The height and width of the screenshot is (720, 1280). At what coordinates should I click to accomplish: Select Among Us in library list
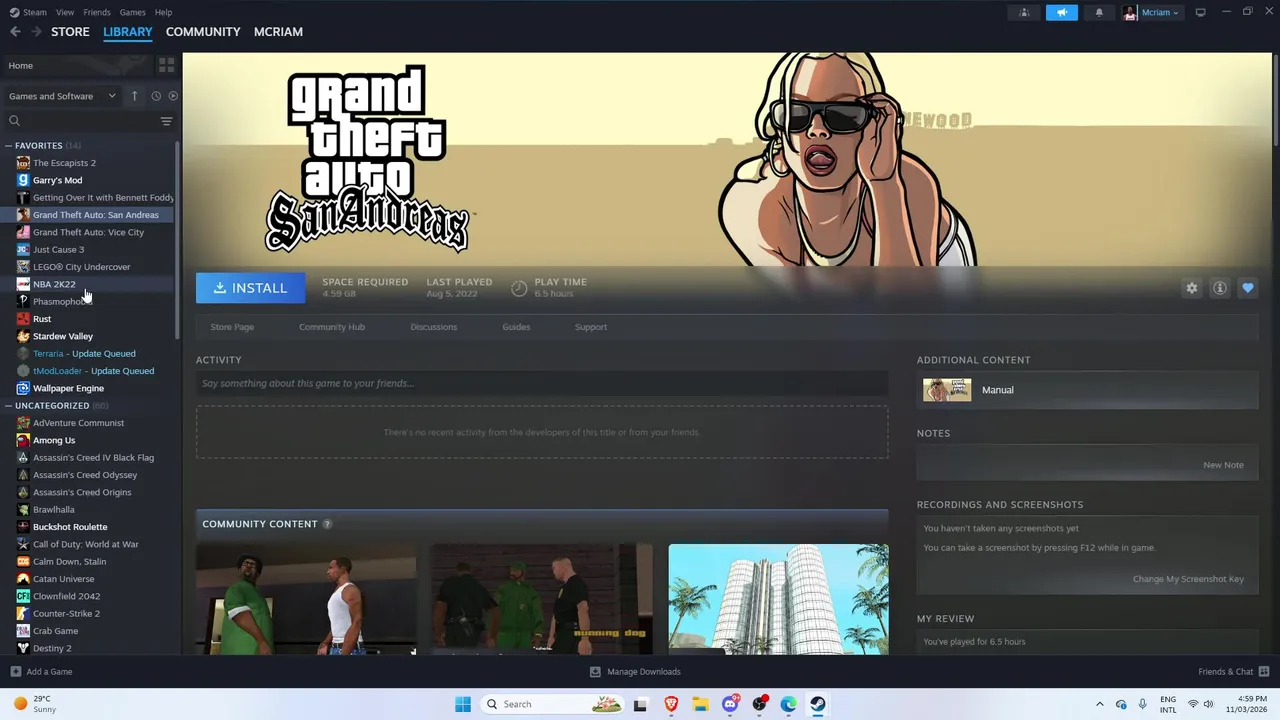click(x=54, y=440)
